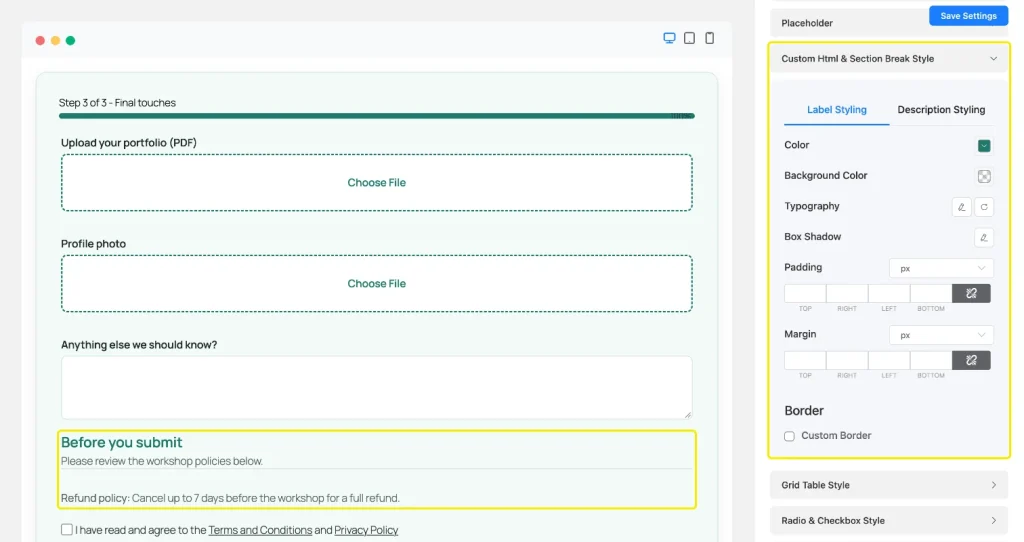Expand the Grid Table Style section

click(x=889, y=485)
